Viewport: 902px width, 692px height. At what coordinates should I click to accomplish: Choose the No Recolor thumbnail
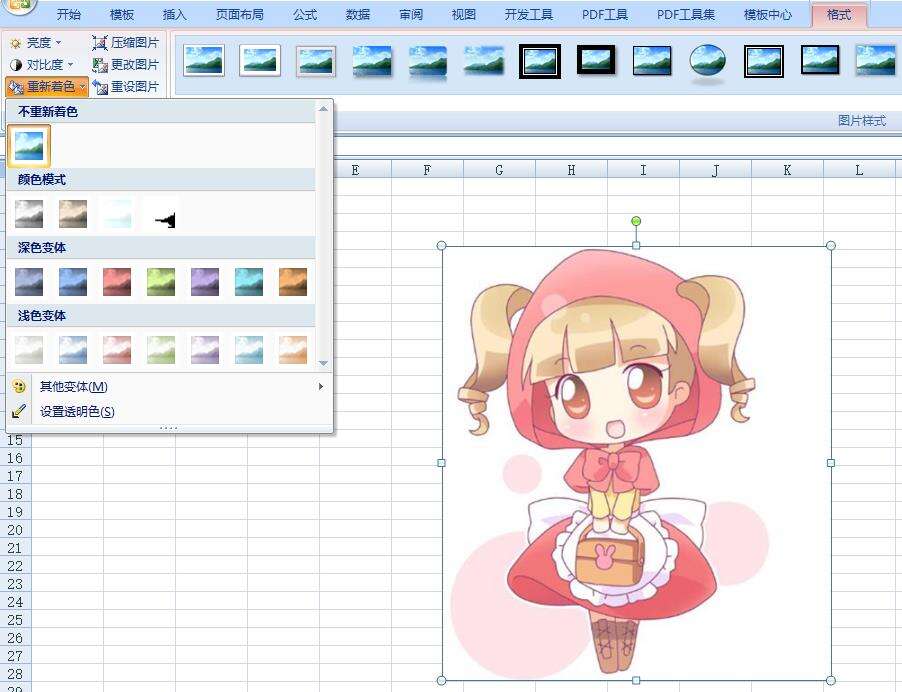coord(29,146)
